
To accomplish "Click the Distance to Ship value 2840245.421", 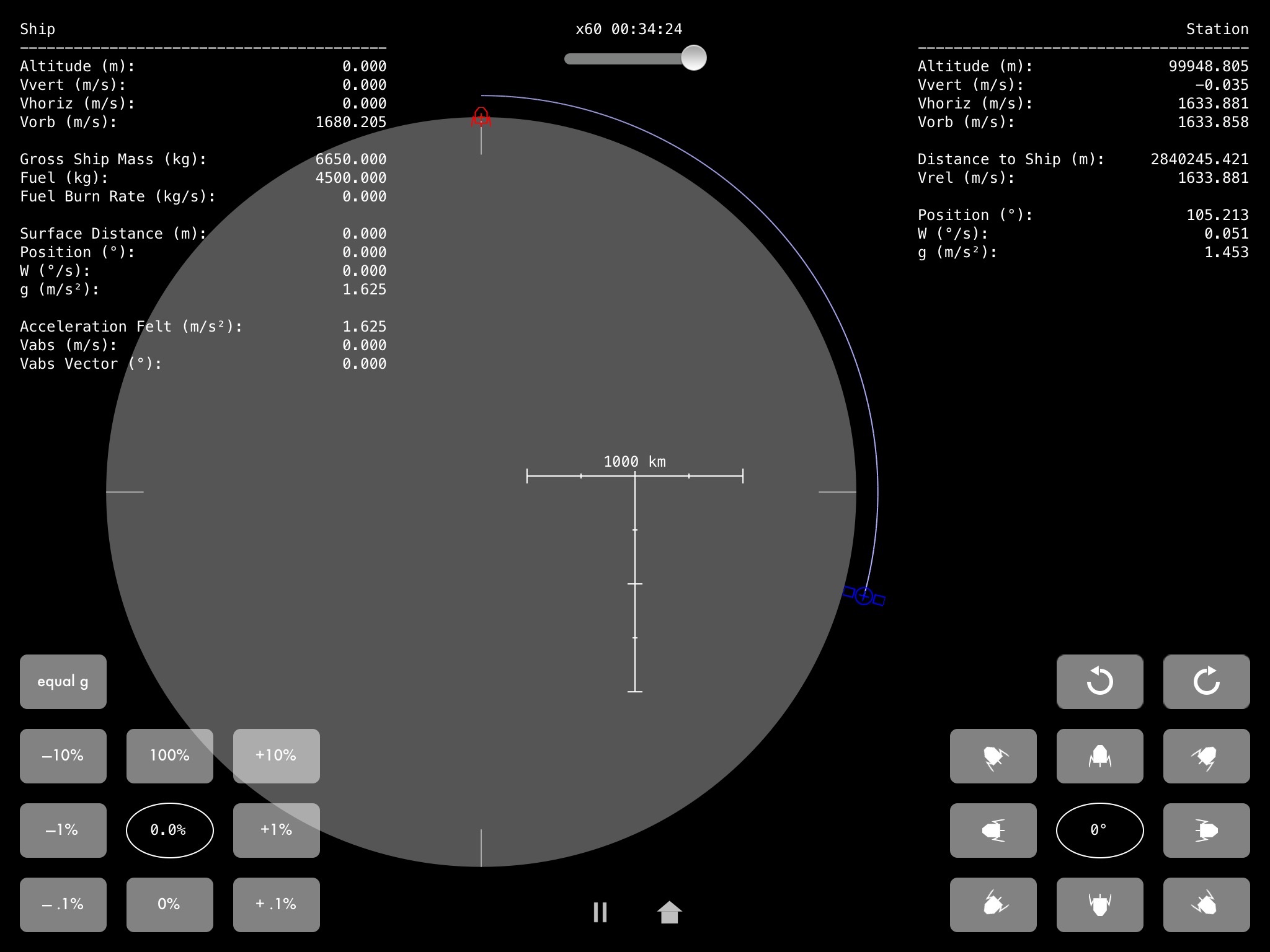I will pos(1200,159).
